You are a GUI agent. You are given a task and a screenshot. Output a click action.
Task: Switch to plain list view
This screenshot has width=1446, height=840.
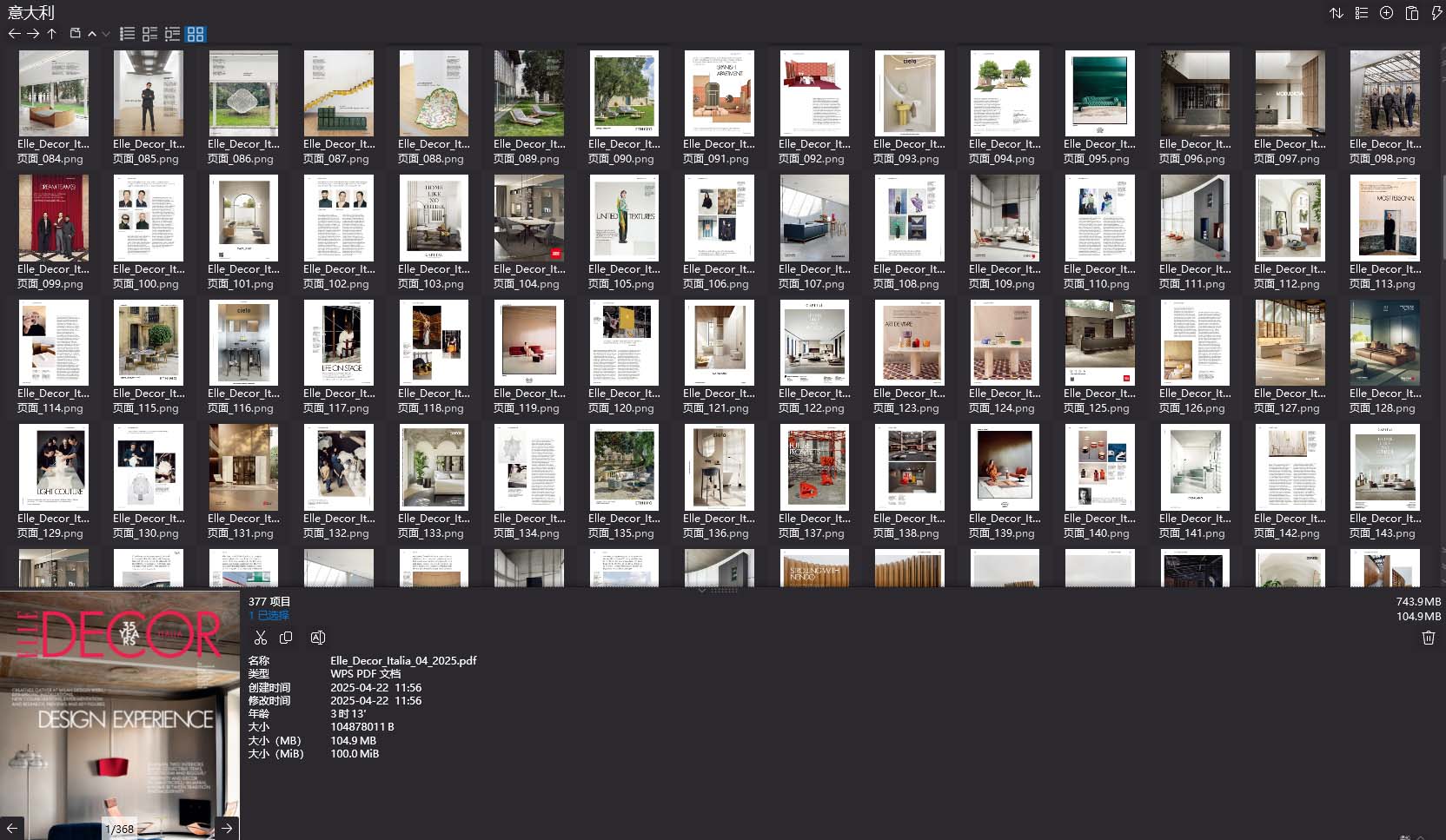pos(127,34)
